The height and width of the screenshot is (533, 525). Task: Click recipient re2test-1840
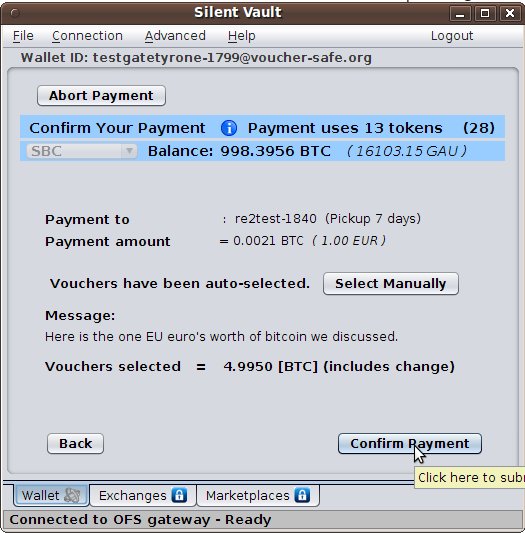click(276, 219)
